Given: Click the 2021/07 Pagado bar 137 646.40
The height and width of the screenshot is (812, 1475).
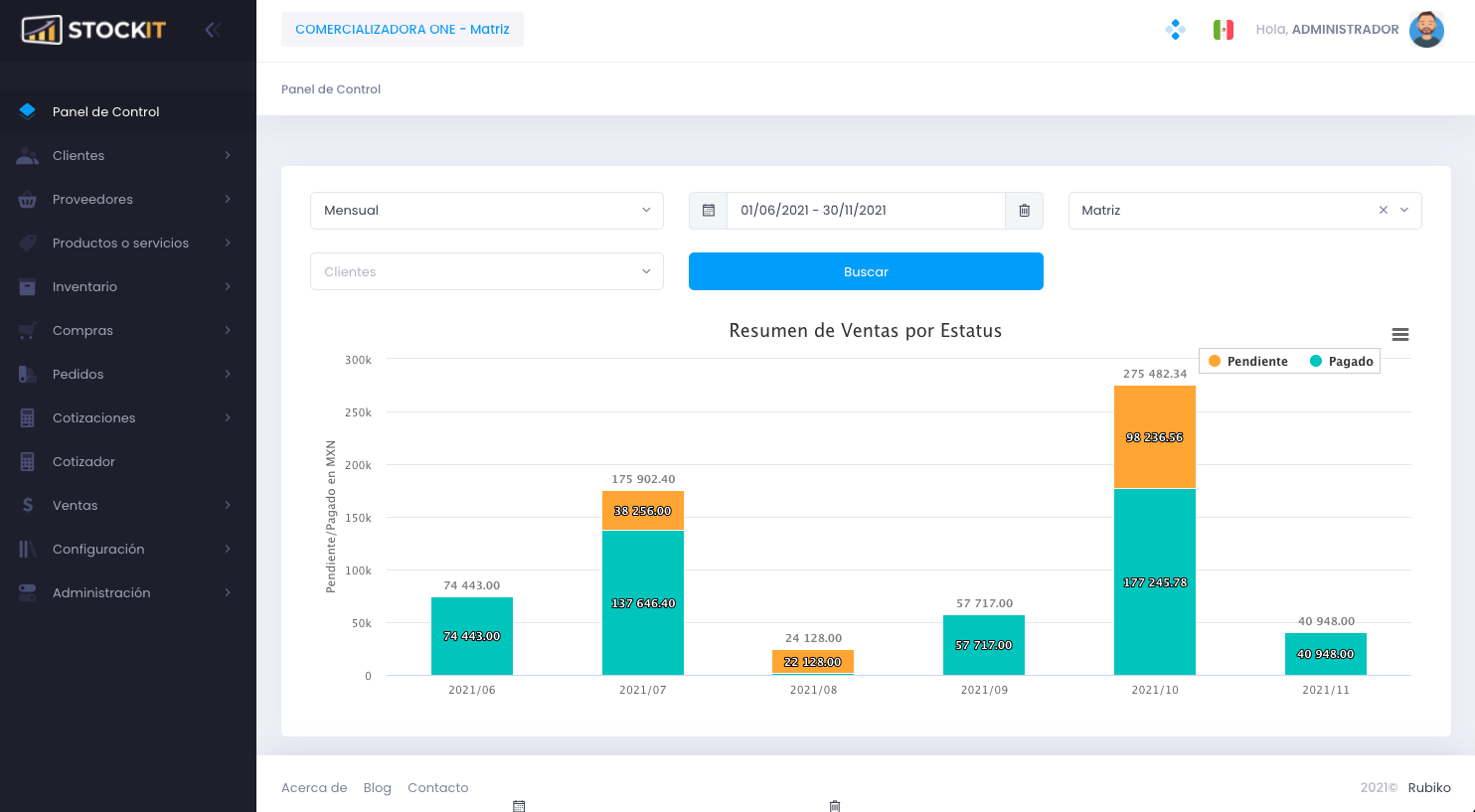Looking at the screenshot, I should click(x=643, y=603).
